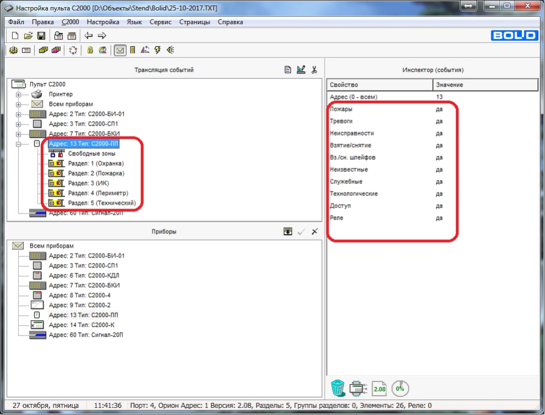Expand the Адрес: 7 С2000-БКИ node
This screenshot has width=545, height=415.
point(18,134)
